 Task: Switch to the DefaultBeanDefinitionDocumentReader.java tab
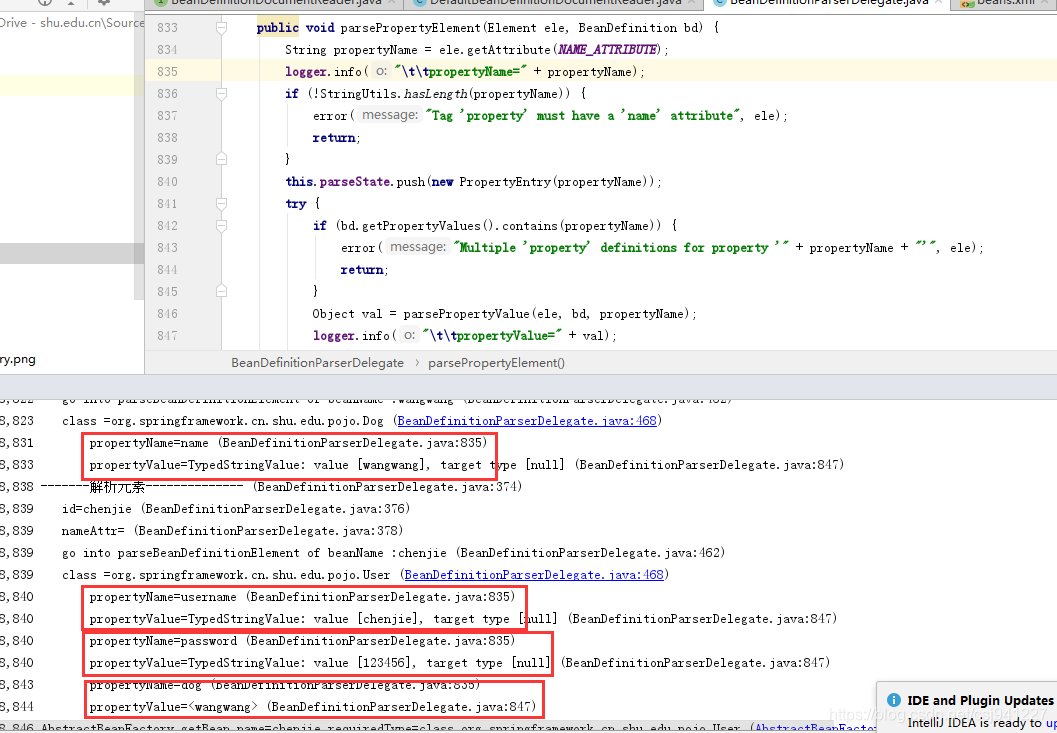click(x=555, y=3)
